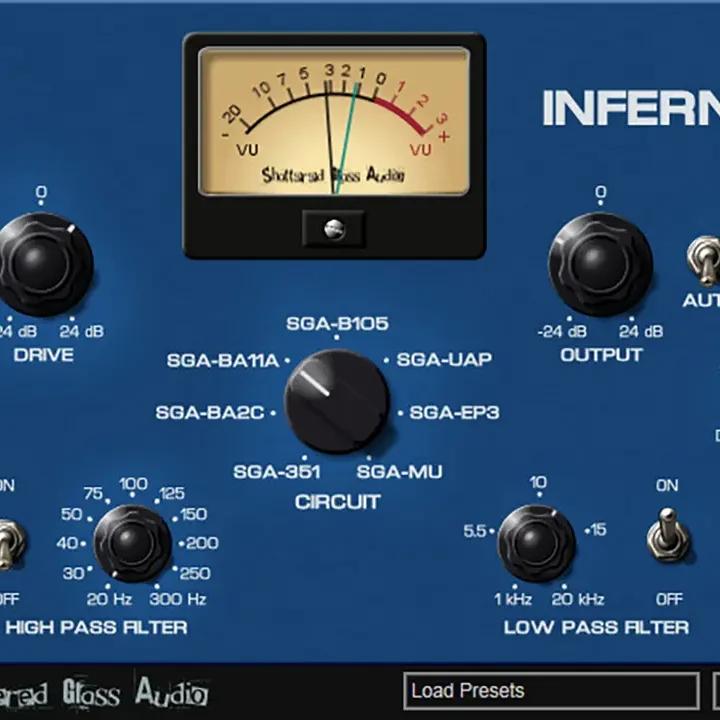Switch circuit to SGA-351

pos(276,472)
